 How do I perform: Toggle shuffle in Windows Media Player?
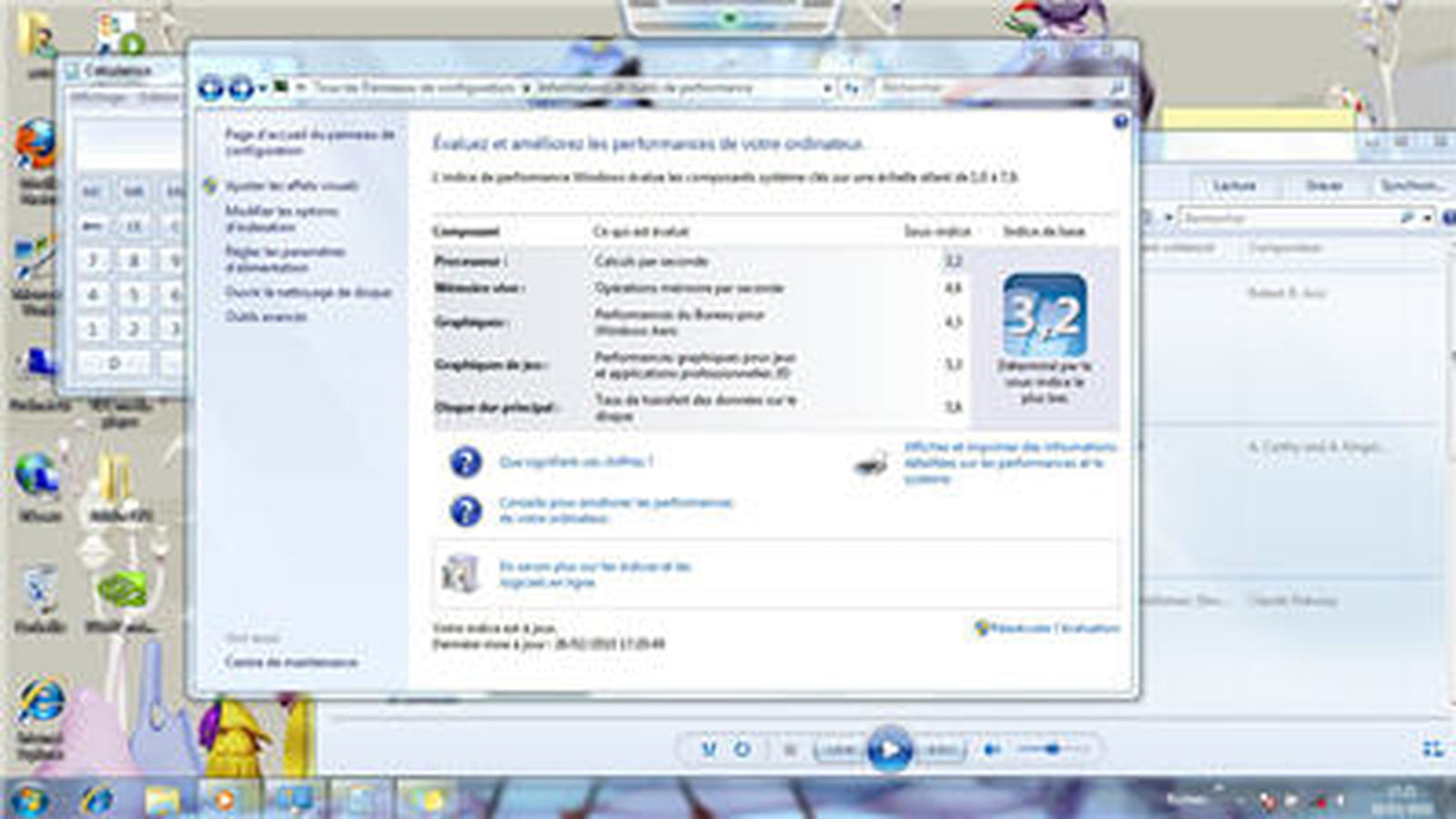coord(709,750)
